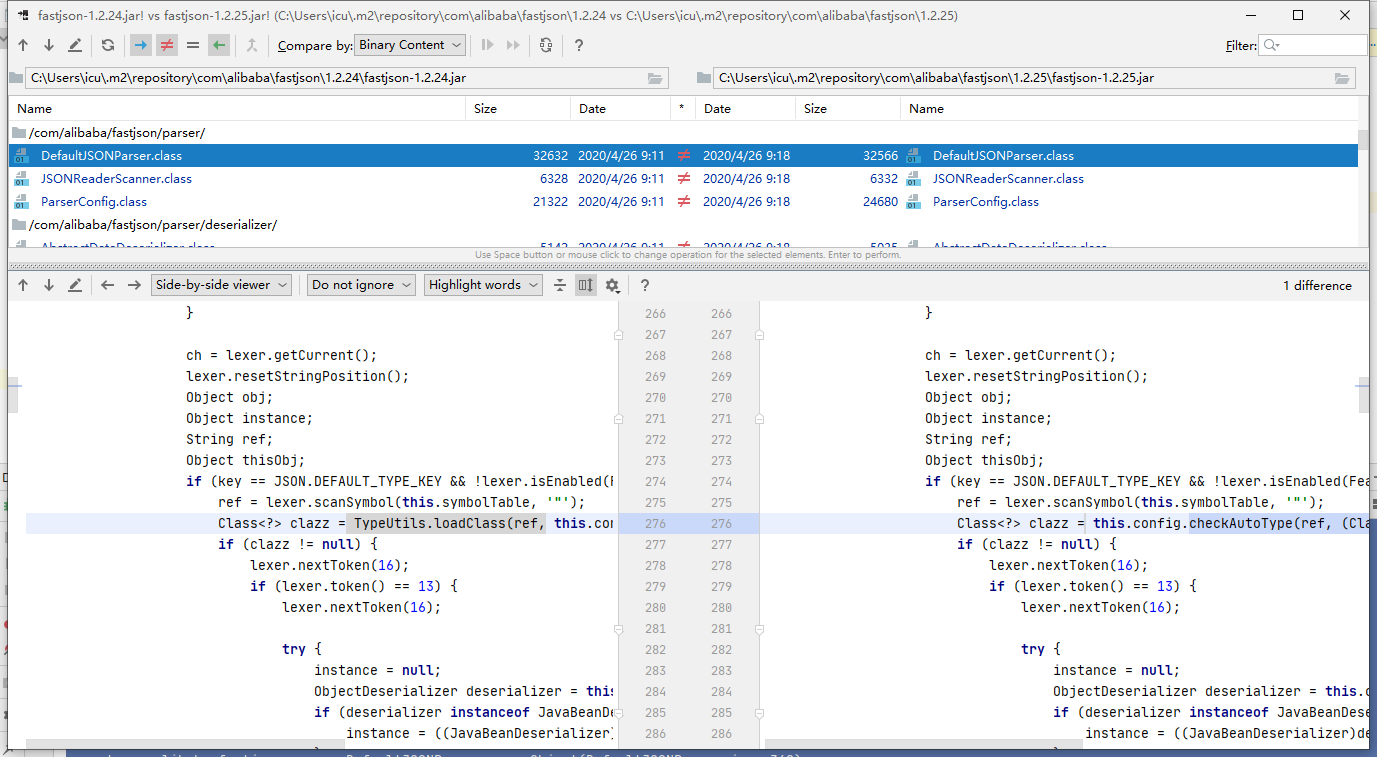Open the Highlight words dropdown
The height and width of the screenshot is (757, 1377).
(x=483, y=285)
